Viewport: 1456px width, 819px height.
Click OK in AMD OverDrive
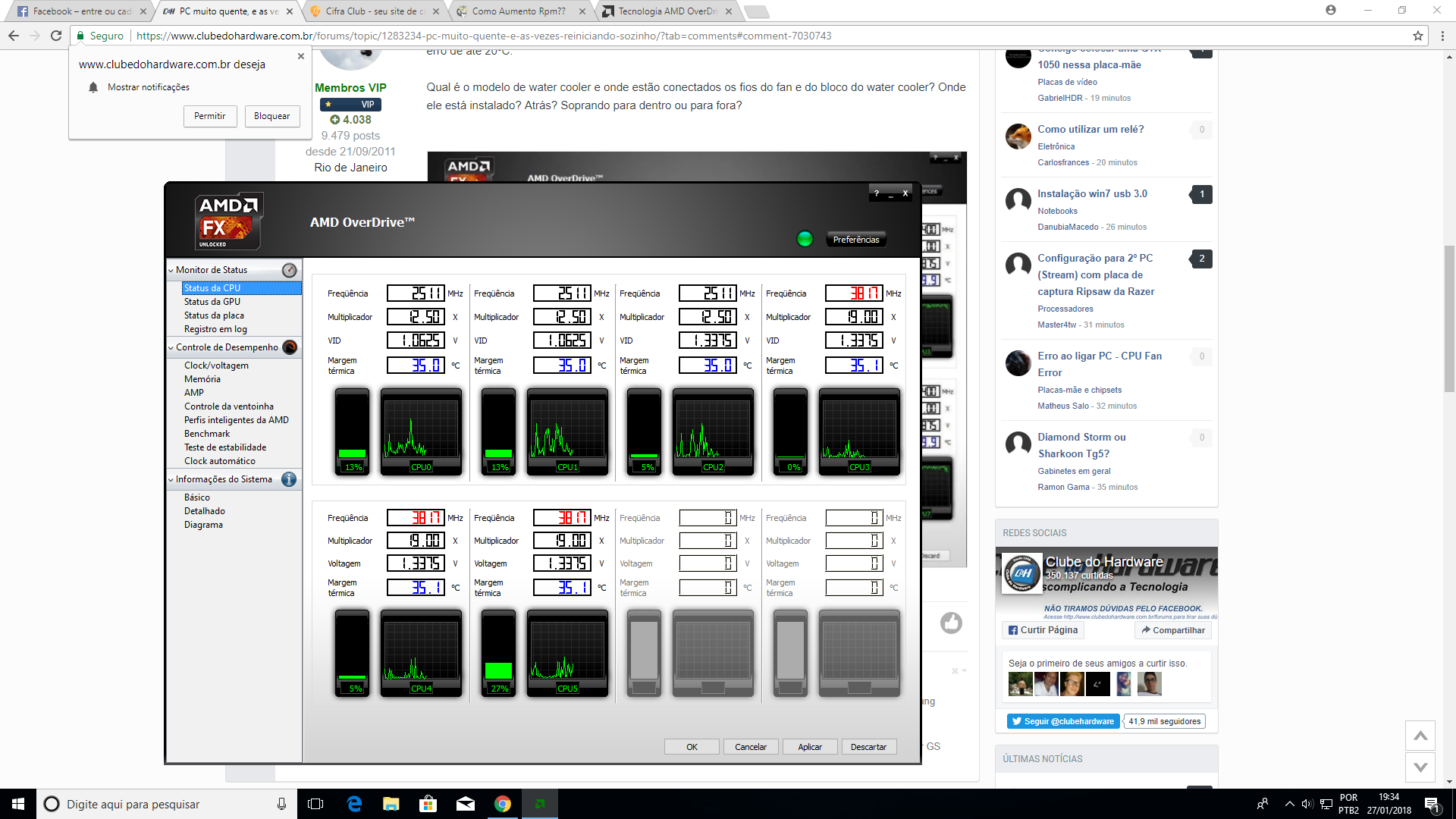(x=692, y=747)
